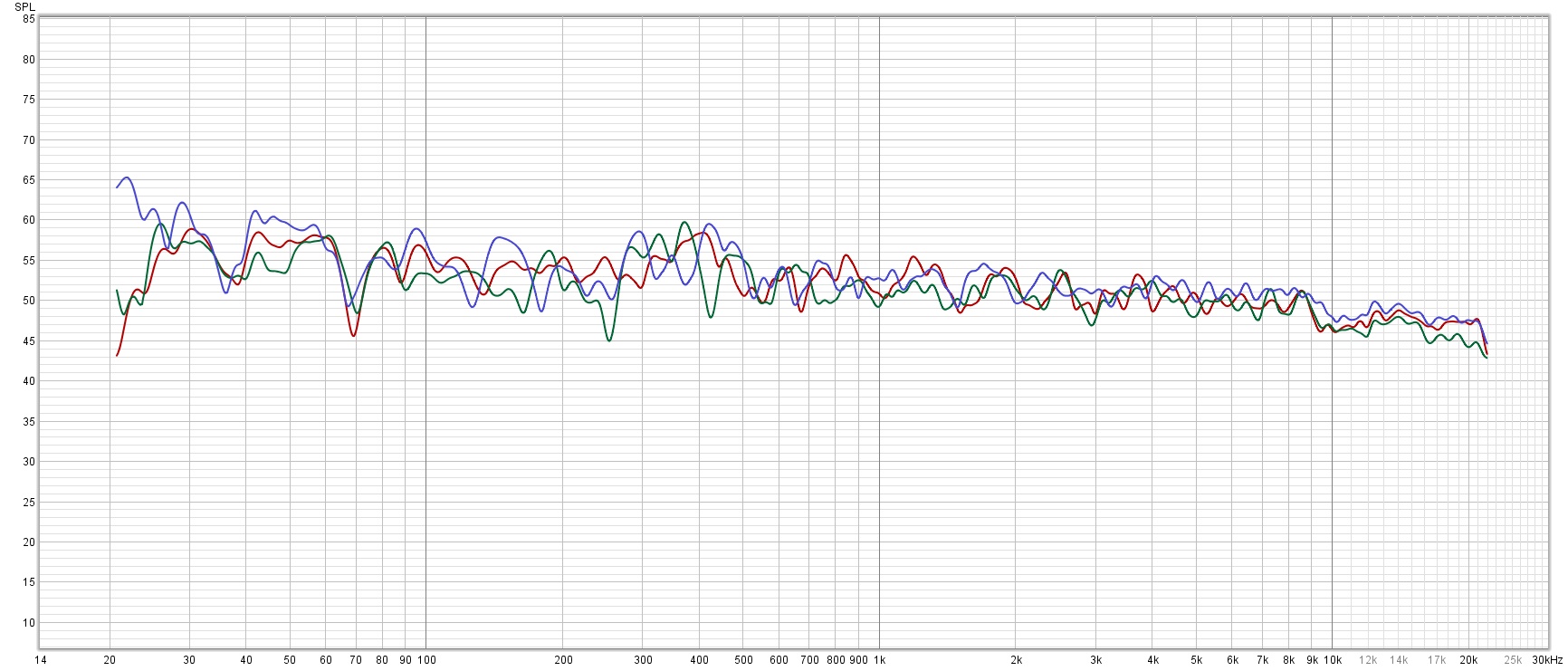Image resolution: width=1568 pixels, height=671 pixels.
Task: Click the 3k frequency axis label
Action: pos(1095,660)
